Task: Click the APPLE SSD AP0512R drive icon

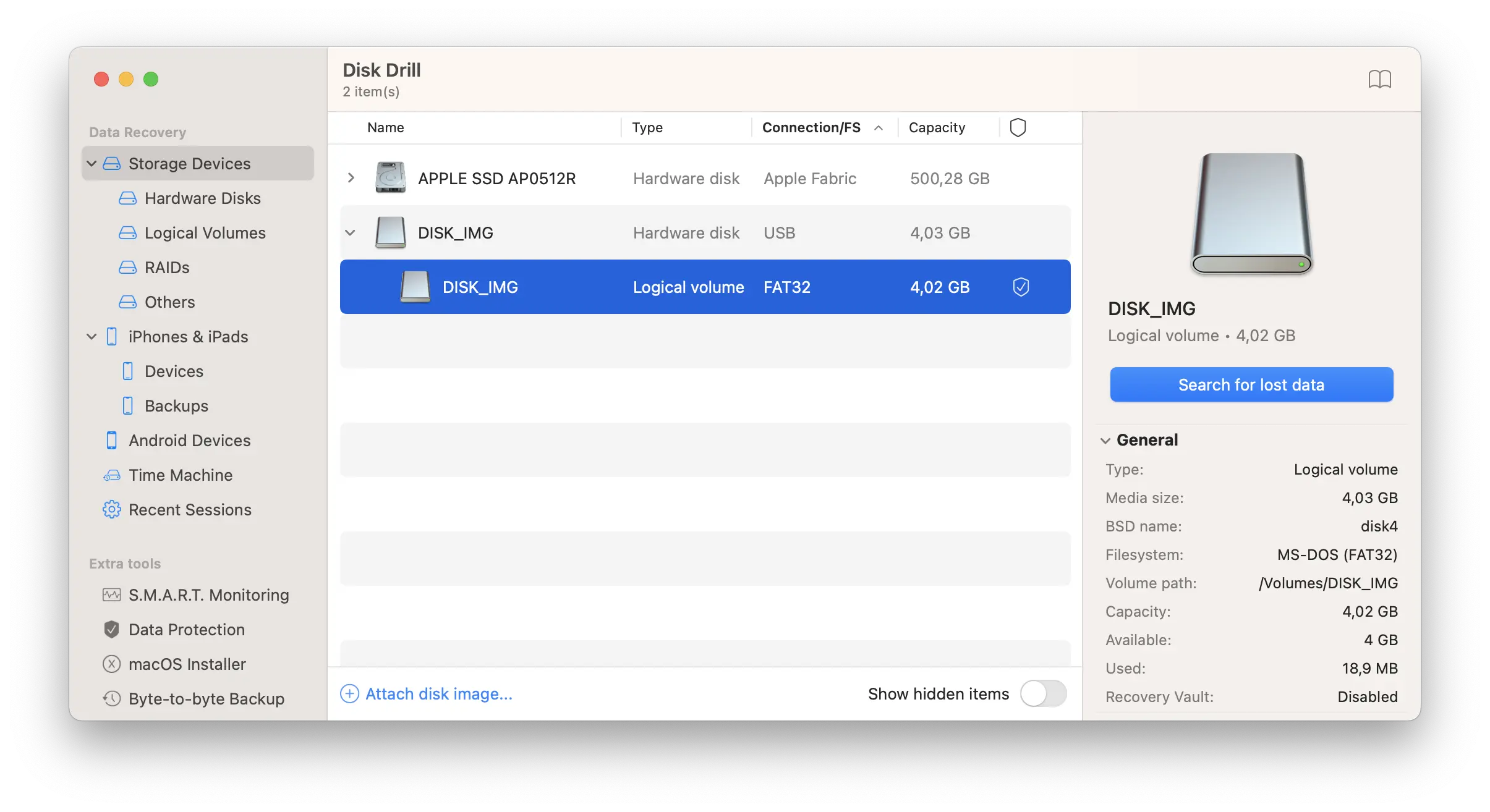Action: (390, 178)
